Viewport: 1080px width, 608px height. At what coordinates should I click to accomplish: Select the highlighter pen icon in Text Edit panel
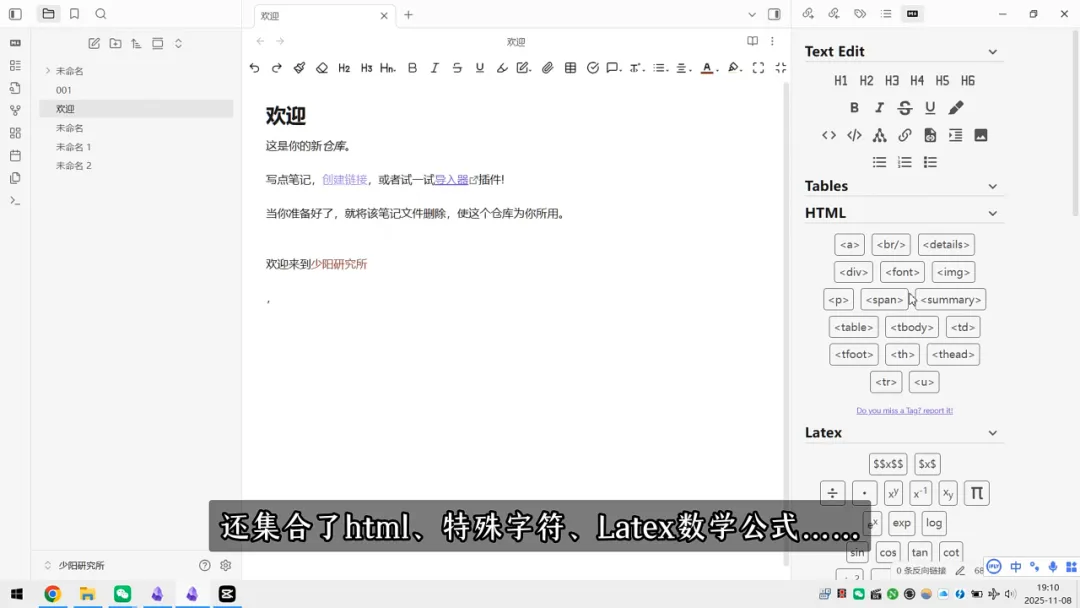point(956,107)
